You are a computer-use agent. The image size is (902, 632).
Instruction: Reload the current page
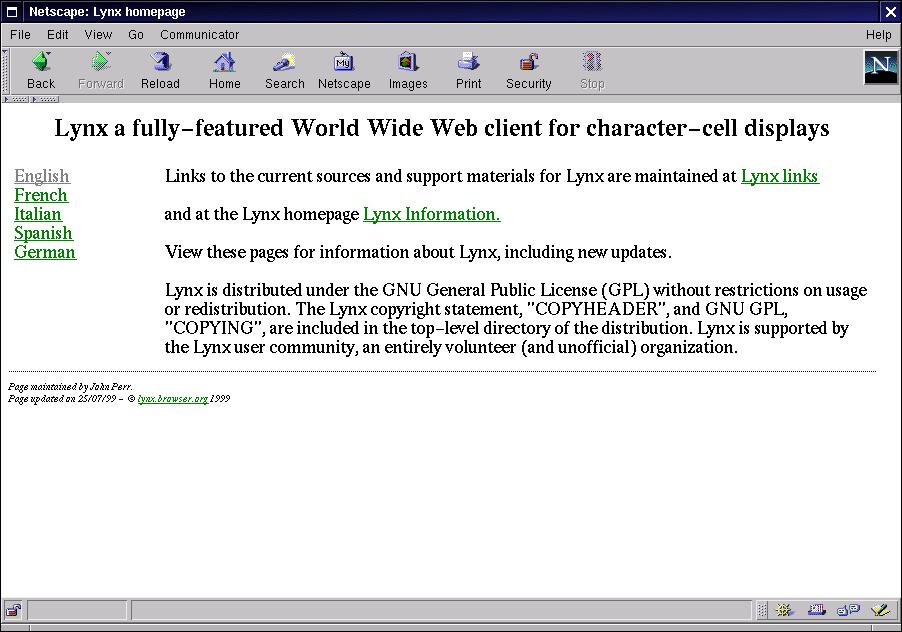pos(160,71)
